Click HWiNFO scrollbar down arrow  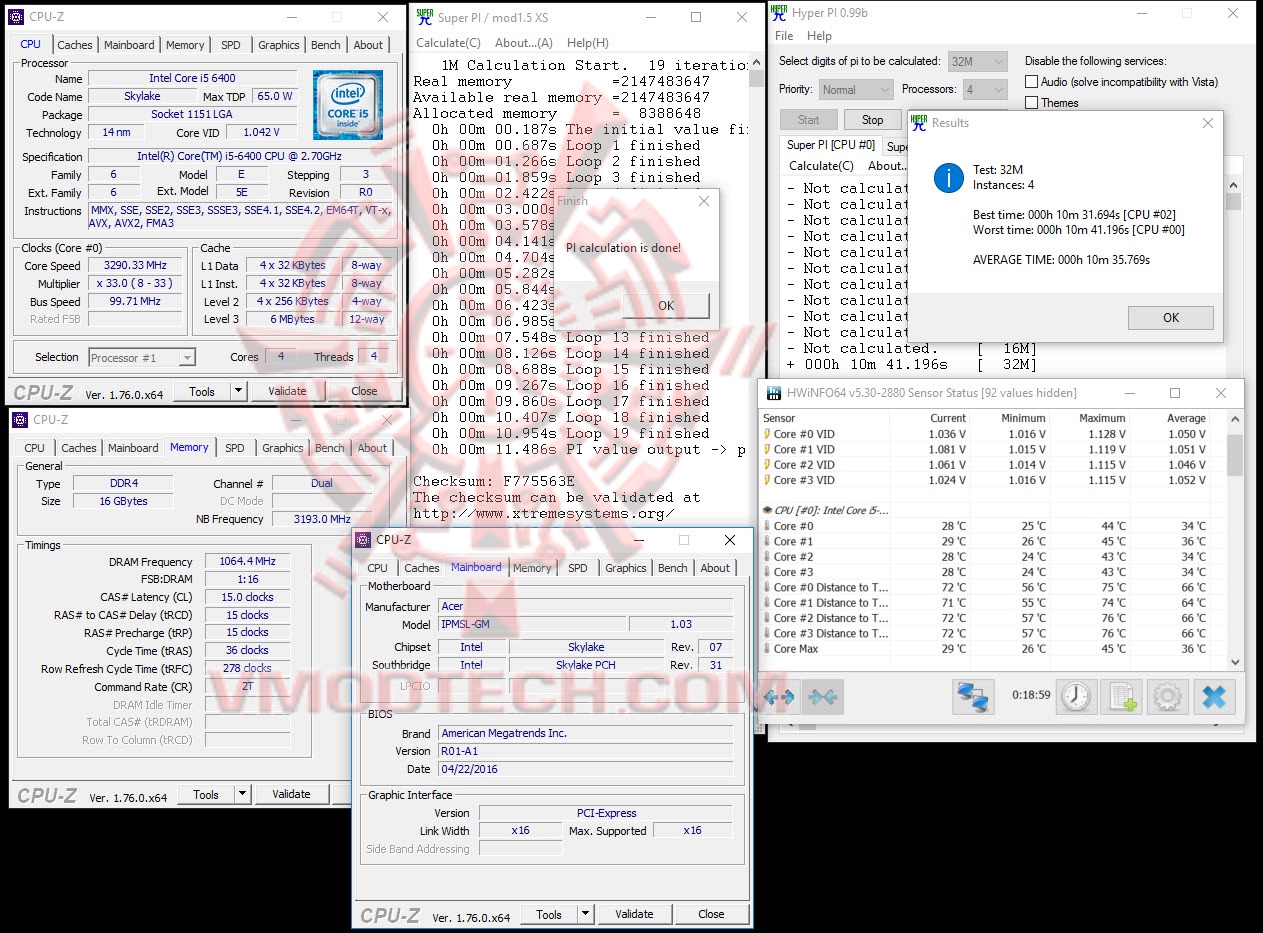point(1235,662)
